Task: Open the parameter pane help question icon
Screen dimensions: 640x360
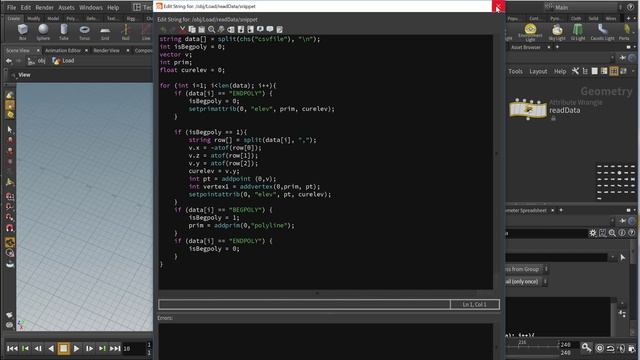Action: [x=631, y=233]
